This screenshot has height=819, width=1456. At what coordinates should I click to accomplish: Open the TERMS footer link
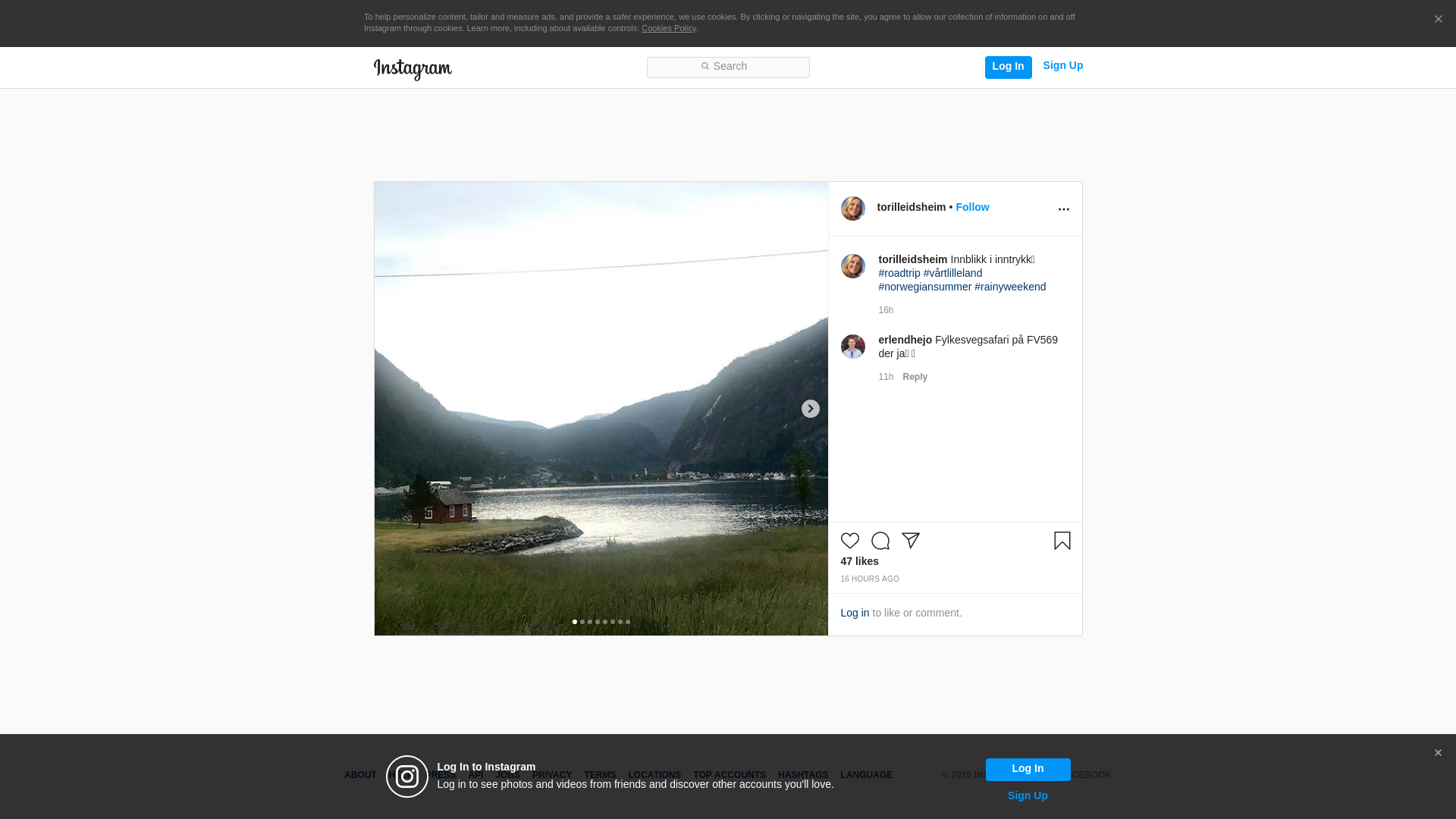click(x=600, y=775)
